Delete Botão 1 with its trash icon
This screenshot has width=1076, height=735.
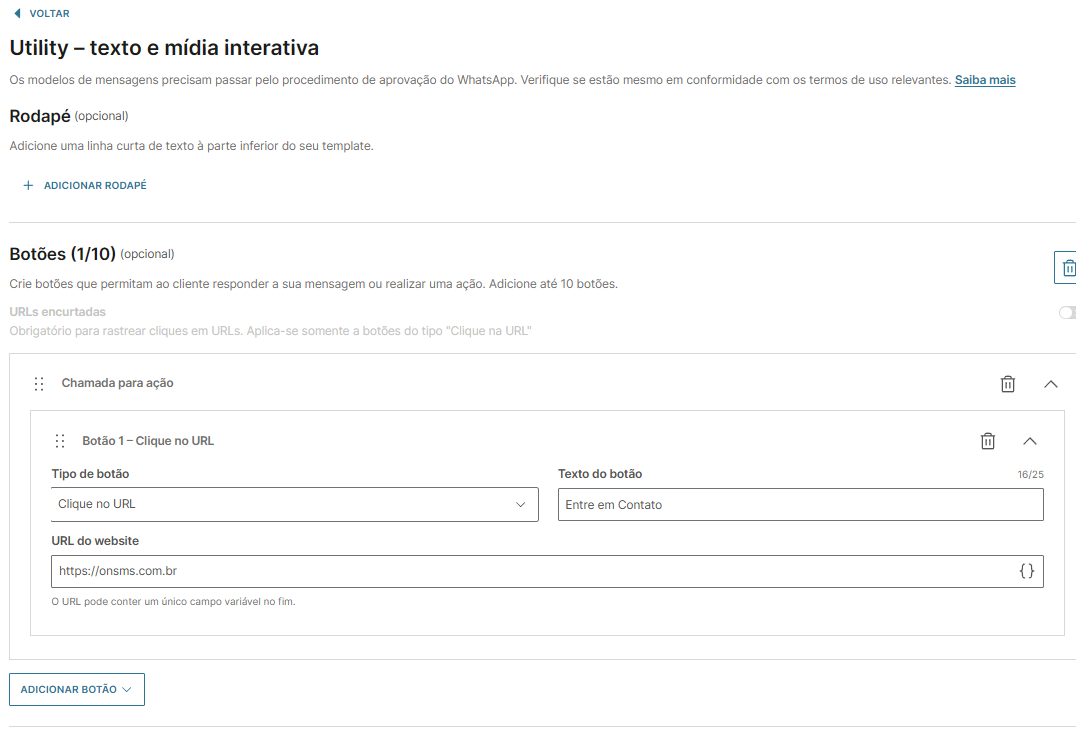pos(987,441)
